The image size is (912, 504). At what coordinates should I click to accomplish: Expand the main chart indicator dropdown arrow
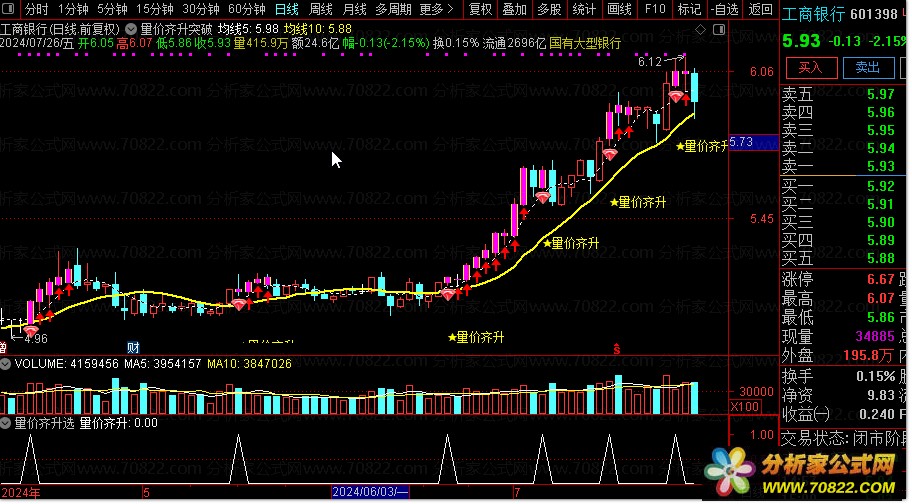tap(131, 28)
